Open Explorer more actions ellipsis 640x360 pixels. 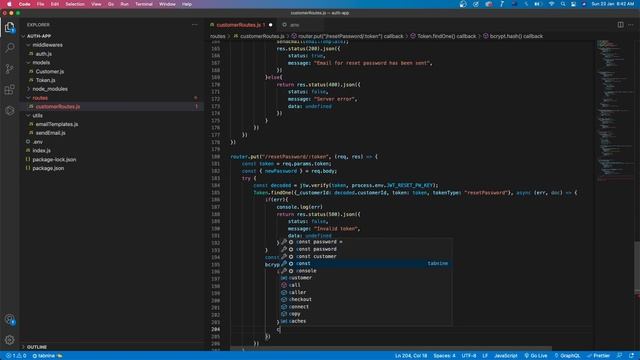pos(195,25)
